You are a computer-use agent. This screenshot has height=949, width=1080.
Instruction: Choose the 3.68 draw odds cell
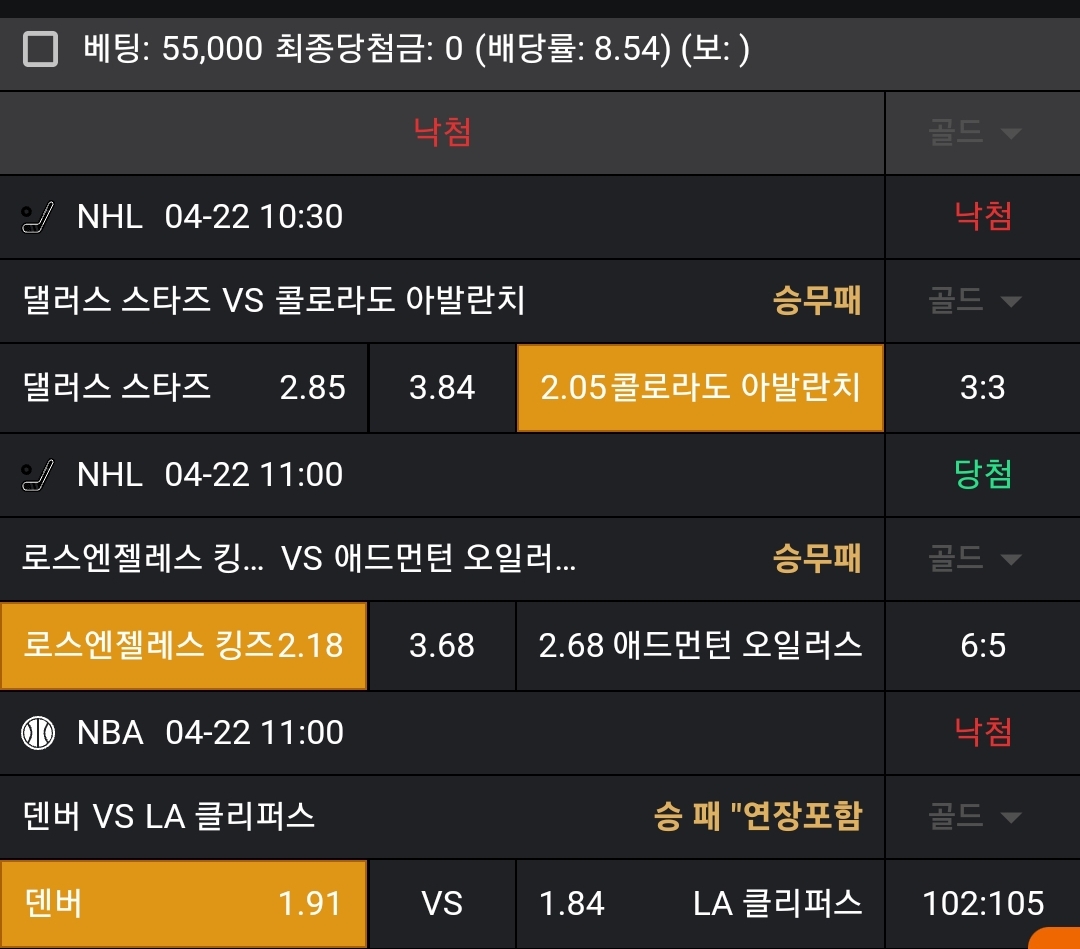point(442,646)
